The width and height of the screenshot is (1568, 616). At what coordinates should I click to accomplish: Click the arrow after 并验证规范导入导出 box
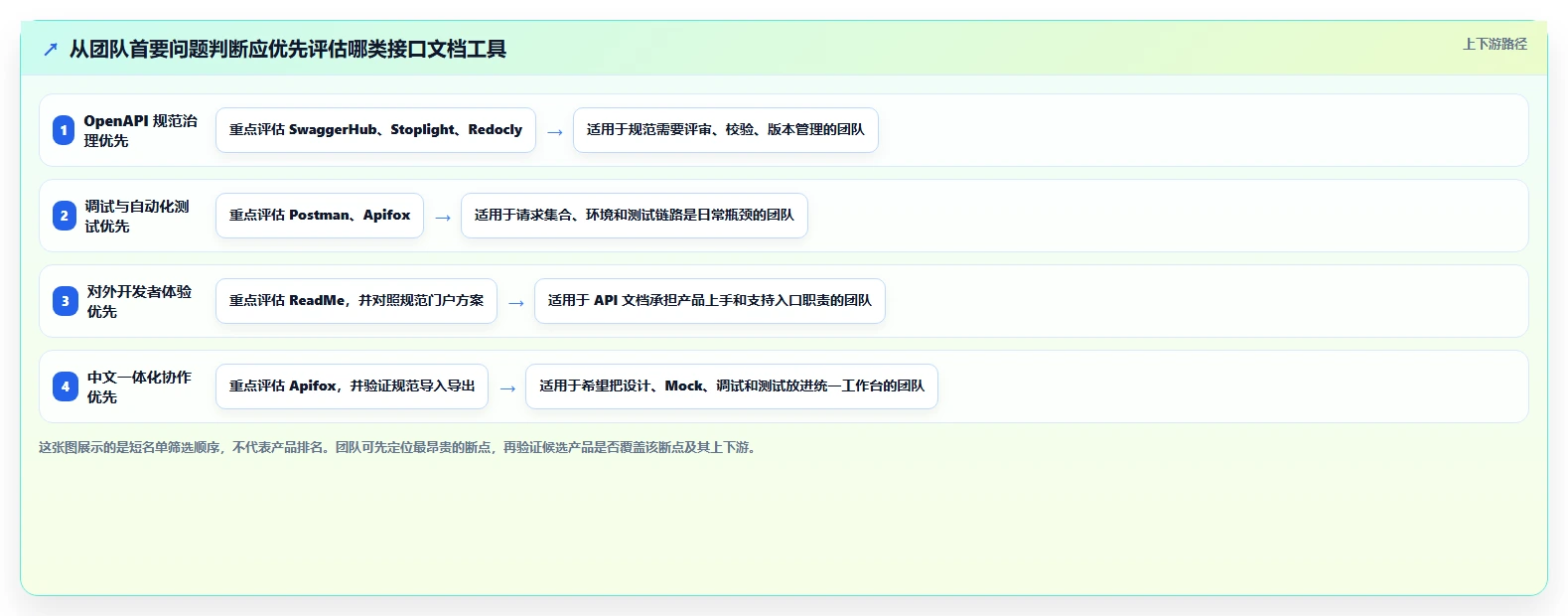(x=507, y=388)
